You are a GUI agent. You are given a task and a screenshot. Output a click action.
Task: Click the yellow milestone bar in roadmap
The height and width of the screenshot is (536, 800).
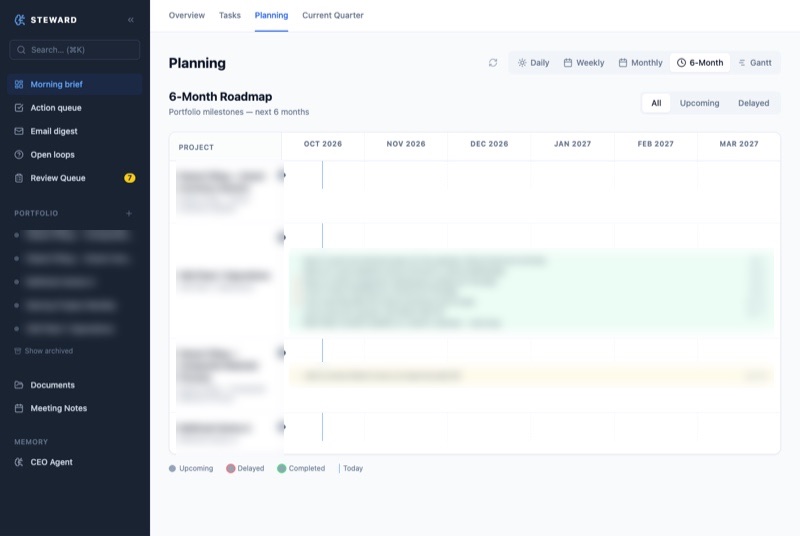click(x=532, y=376)
